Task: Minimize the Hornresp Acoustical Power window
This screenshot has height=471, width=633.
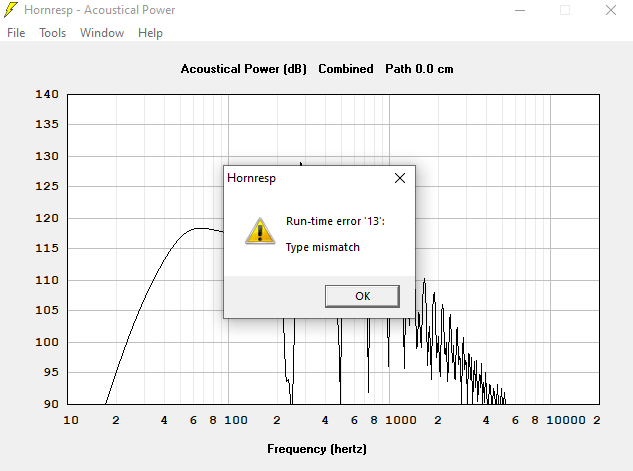Action: click(x=520, y=10)
